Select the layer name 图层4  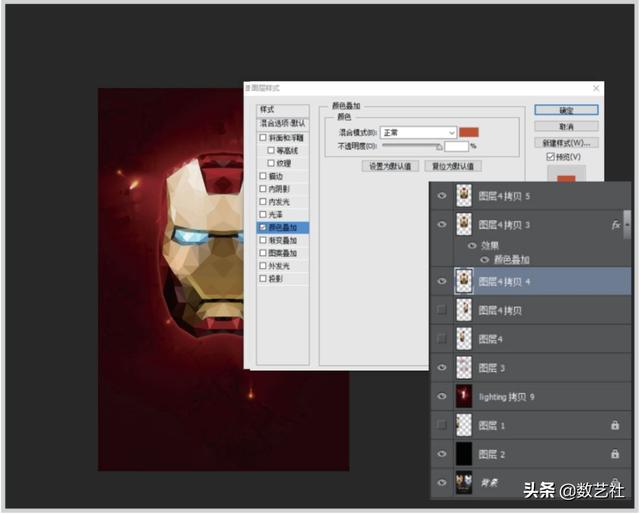pos(491,339)
